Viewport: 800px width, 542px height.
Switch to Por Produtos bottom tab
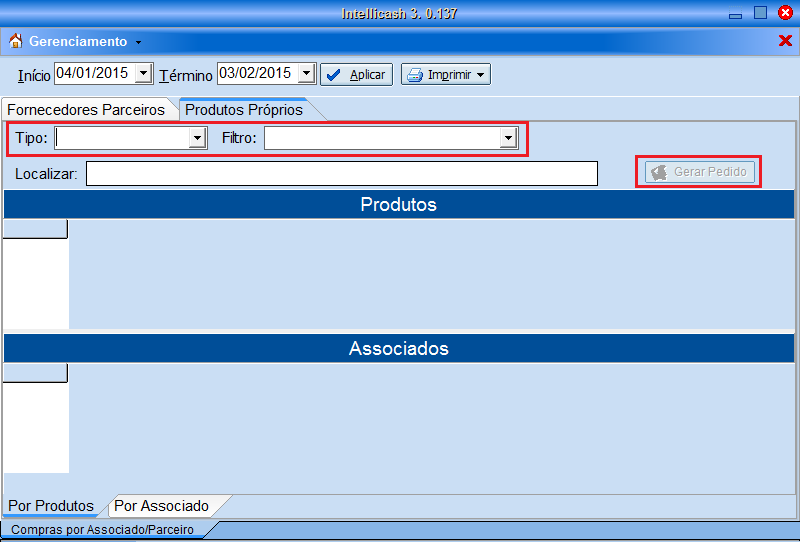click(x=51, y=506)
